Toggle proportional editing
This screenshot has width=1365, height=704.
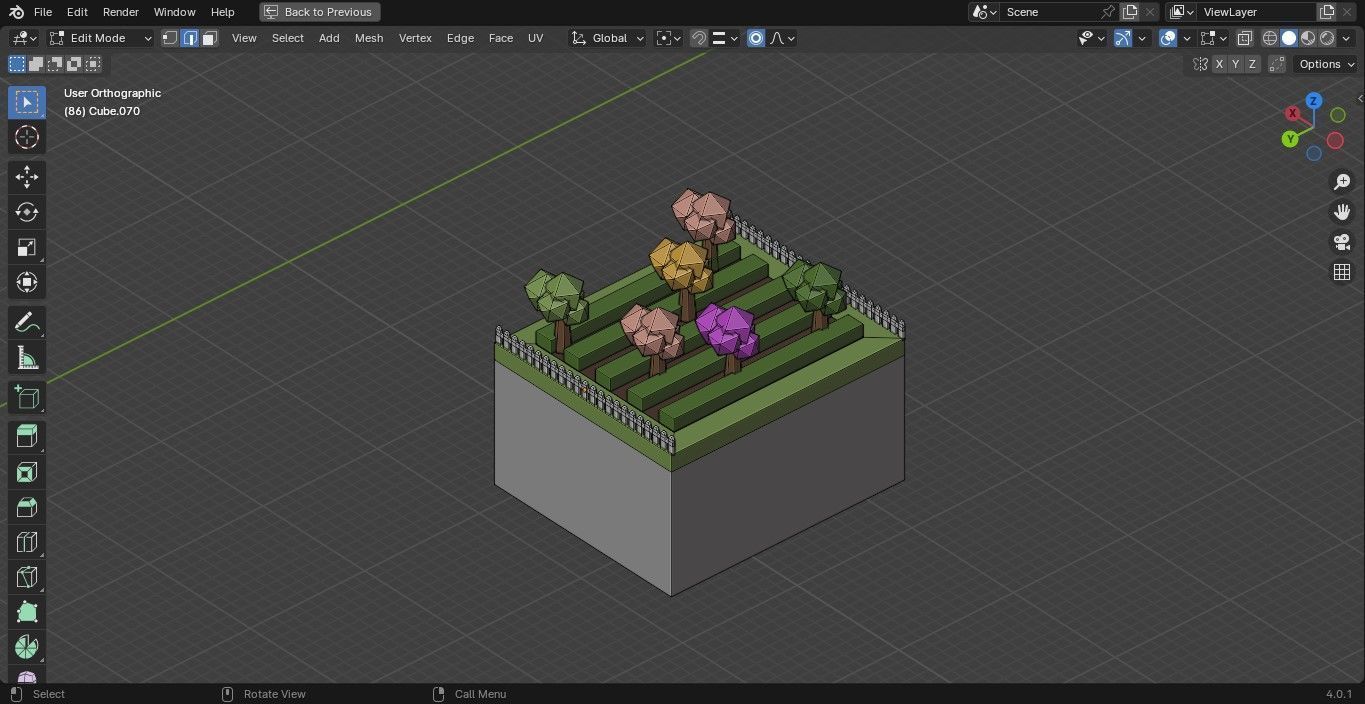point(756,38)
